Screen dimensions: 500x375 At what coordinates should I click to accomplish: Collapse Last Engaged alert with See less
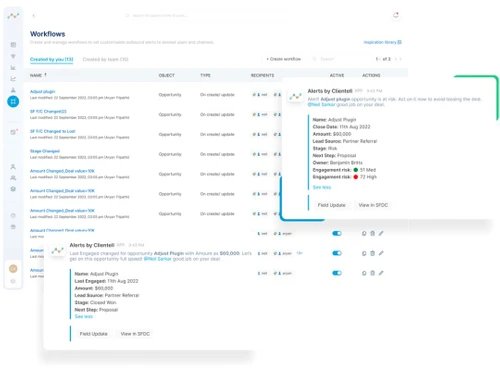point(84,316)
